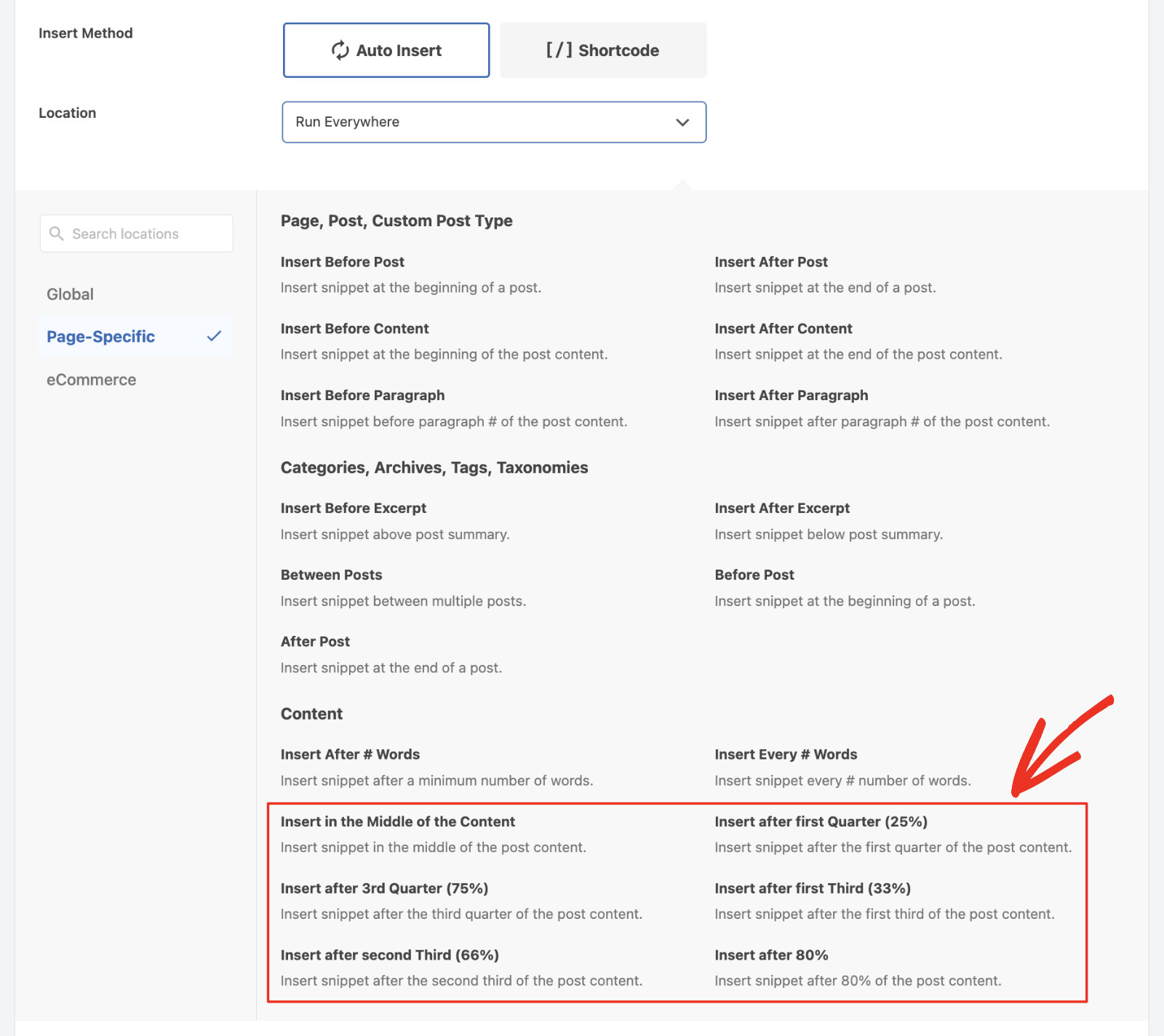Pick Insert after 3rd Quarter (75%)

pyautogui.click(x=385, y=888)
